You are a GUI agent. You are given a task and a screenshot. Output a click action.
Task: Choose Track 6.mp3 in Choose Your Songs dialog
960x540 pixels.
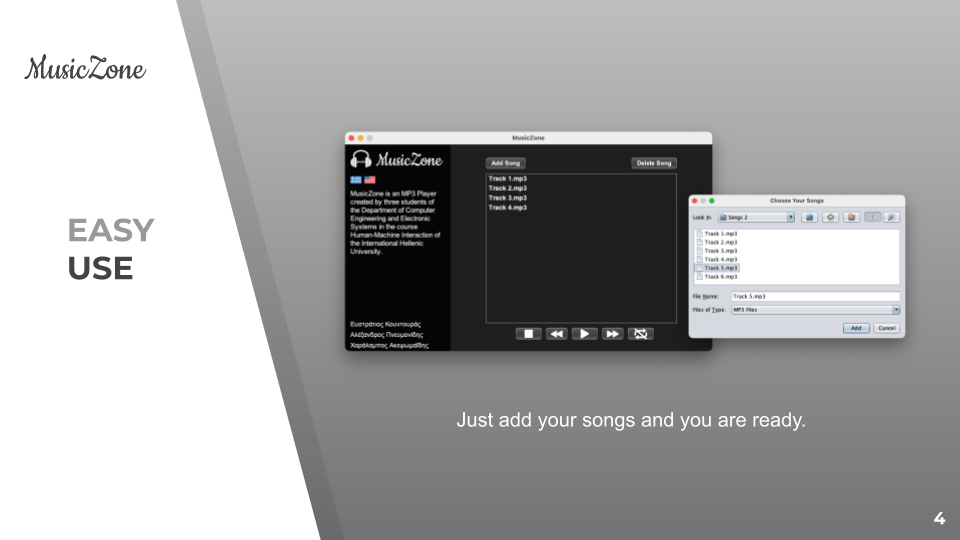pyautogui.click(x=717, y=277)
